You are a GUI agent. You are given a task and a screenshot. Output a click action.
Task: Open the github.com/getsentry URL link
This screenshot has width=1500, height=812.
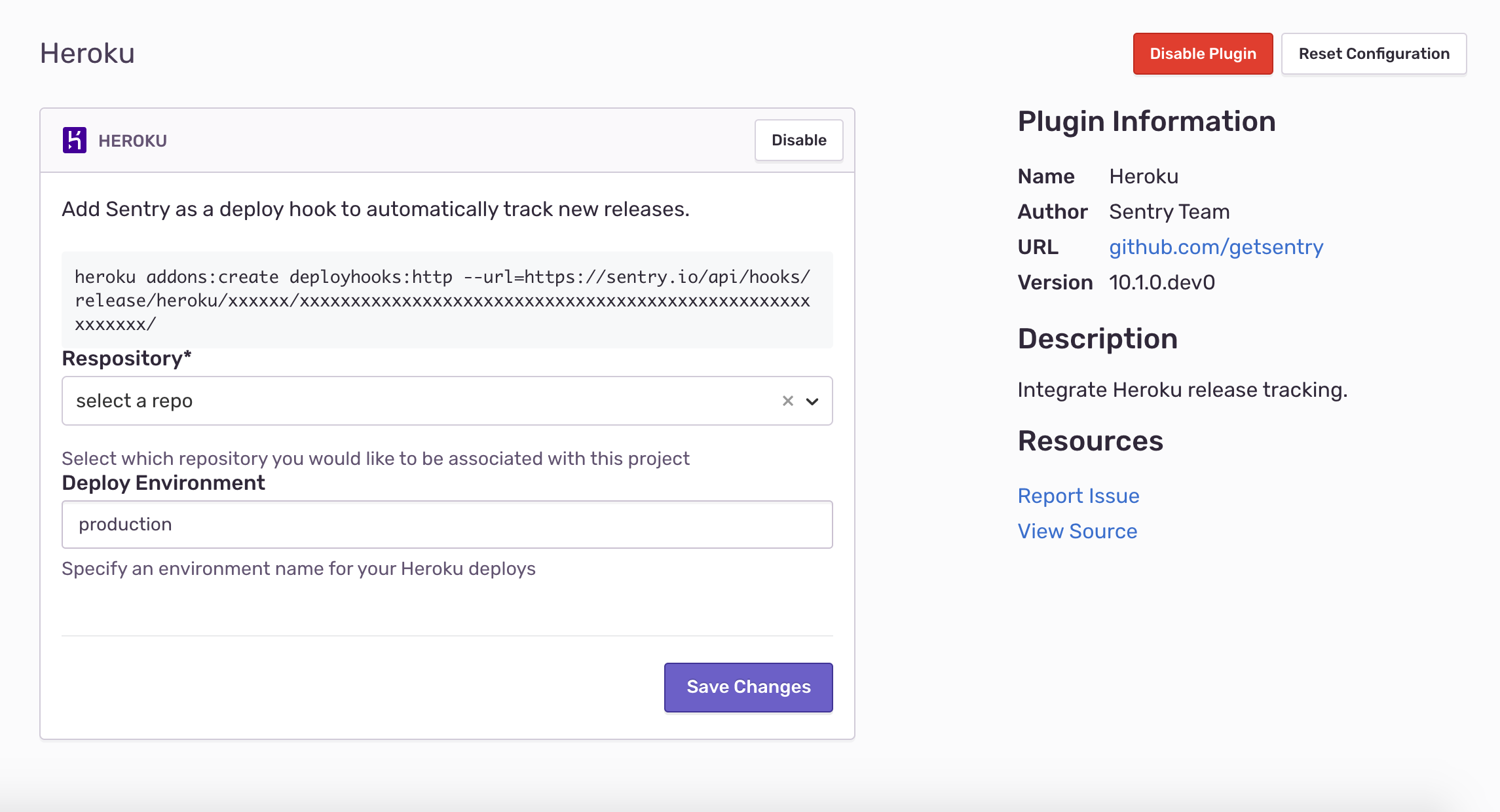point(1216,247)
